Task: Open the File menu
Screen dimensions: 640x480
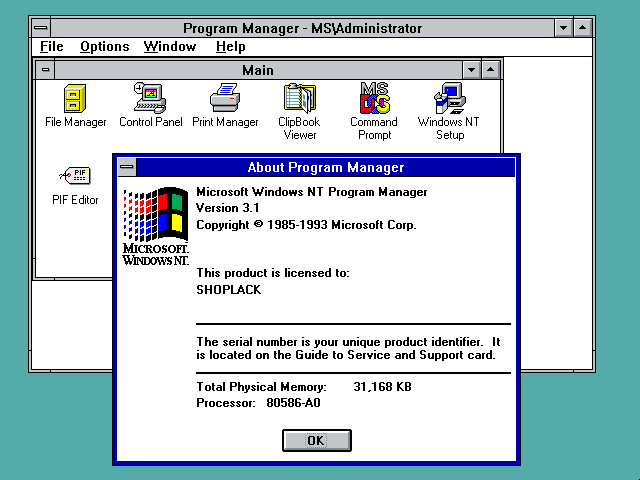Action: pos(51,47)
